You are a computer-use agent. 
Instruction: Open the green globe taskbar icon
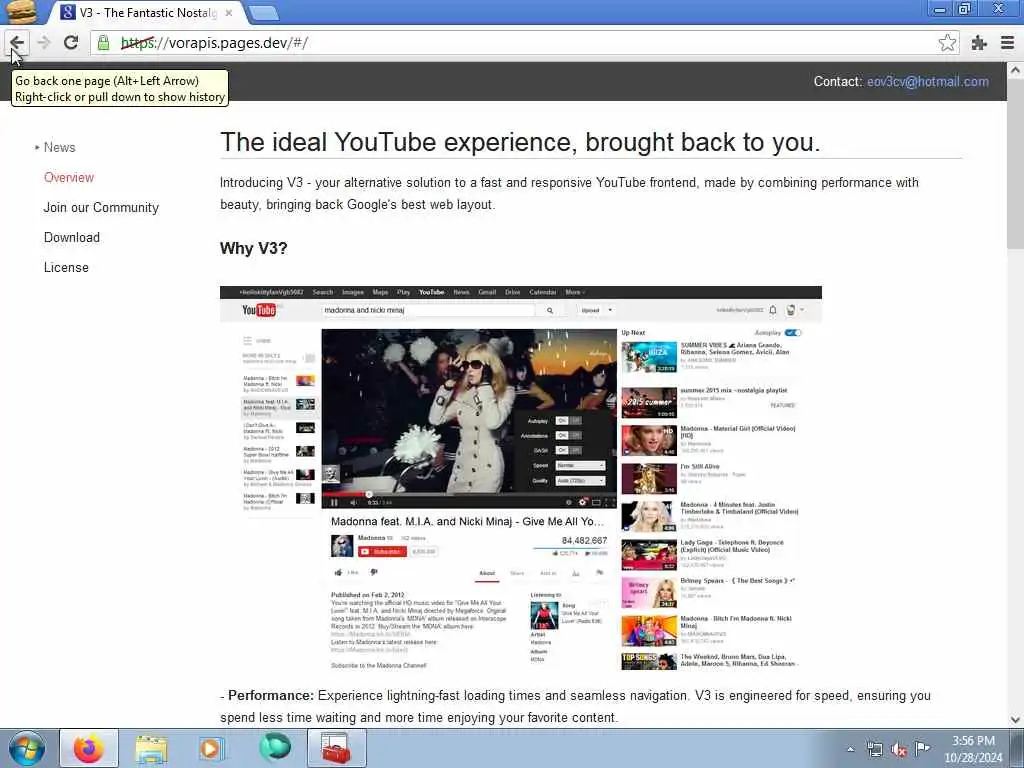(x=275, y=748)
